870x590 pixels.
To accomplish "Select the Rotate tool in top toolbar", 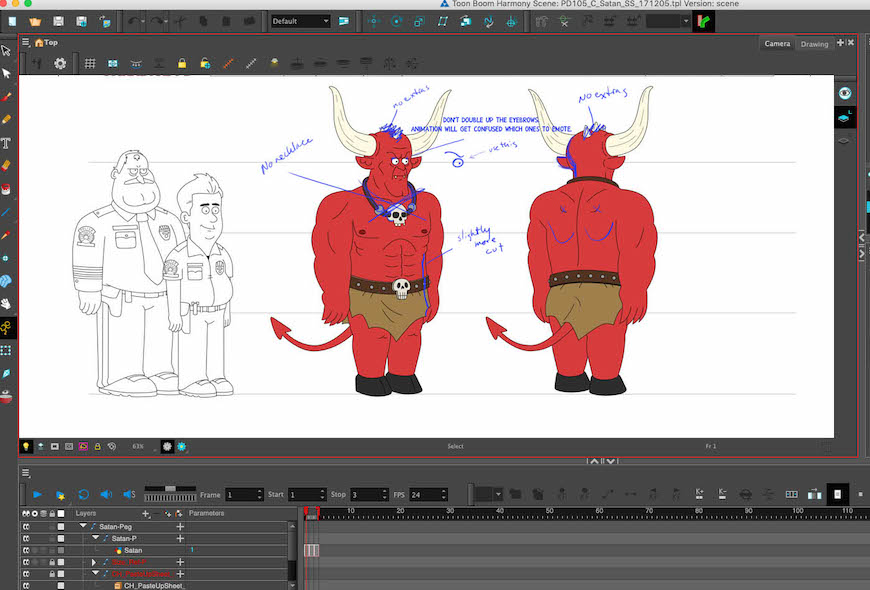I will coord(396,22).
